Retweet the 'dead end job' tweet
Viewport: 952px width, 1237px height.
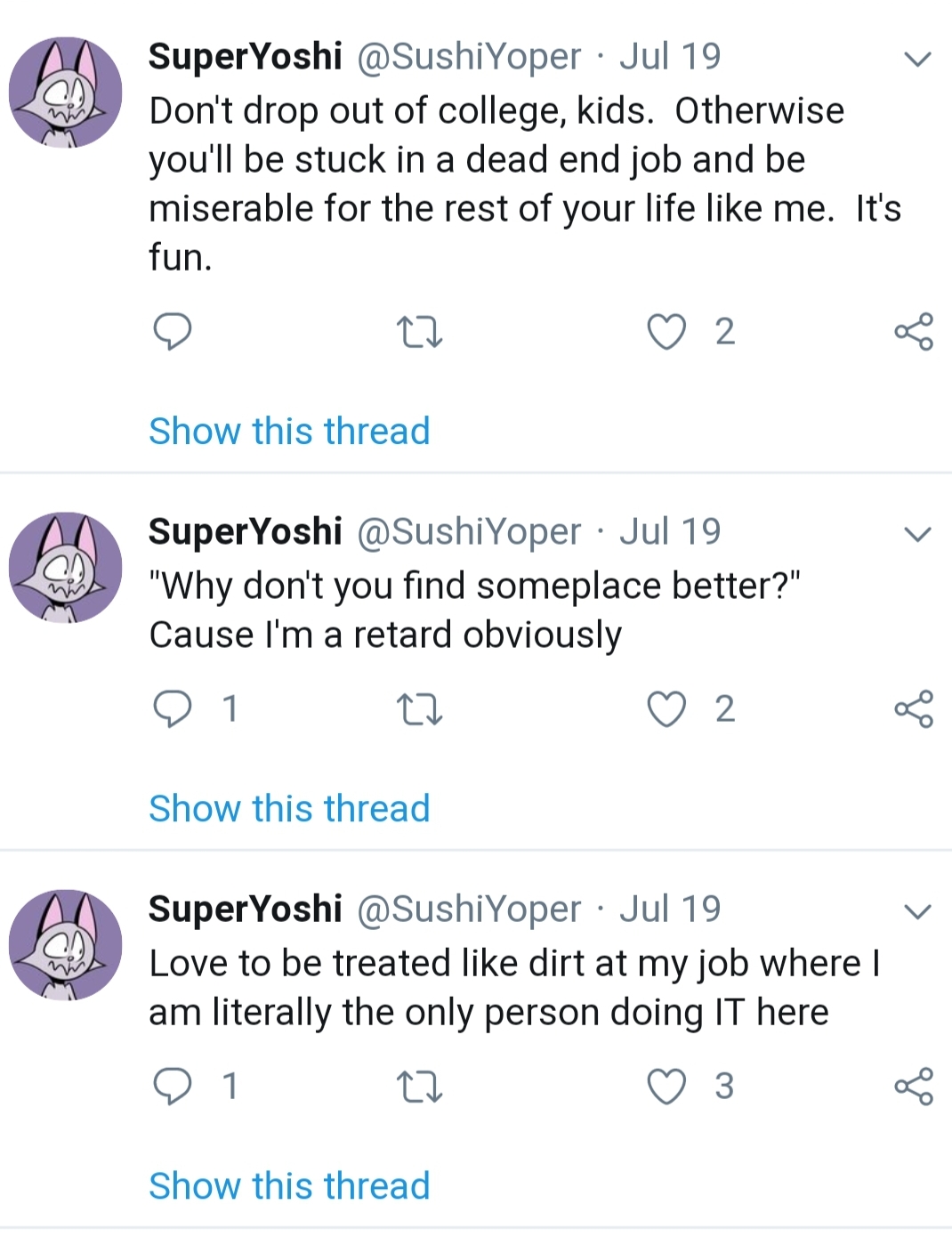pos(418,332)
